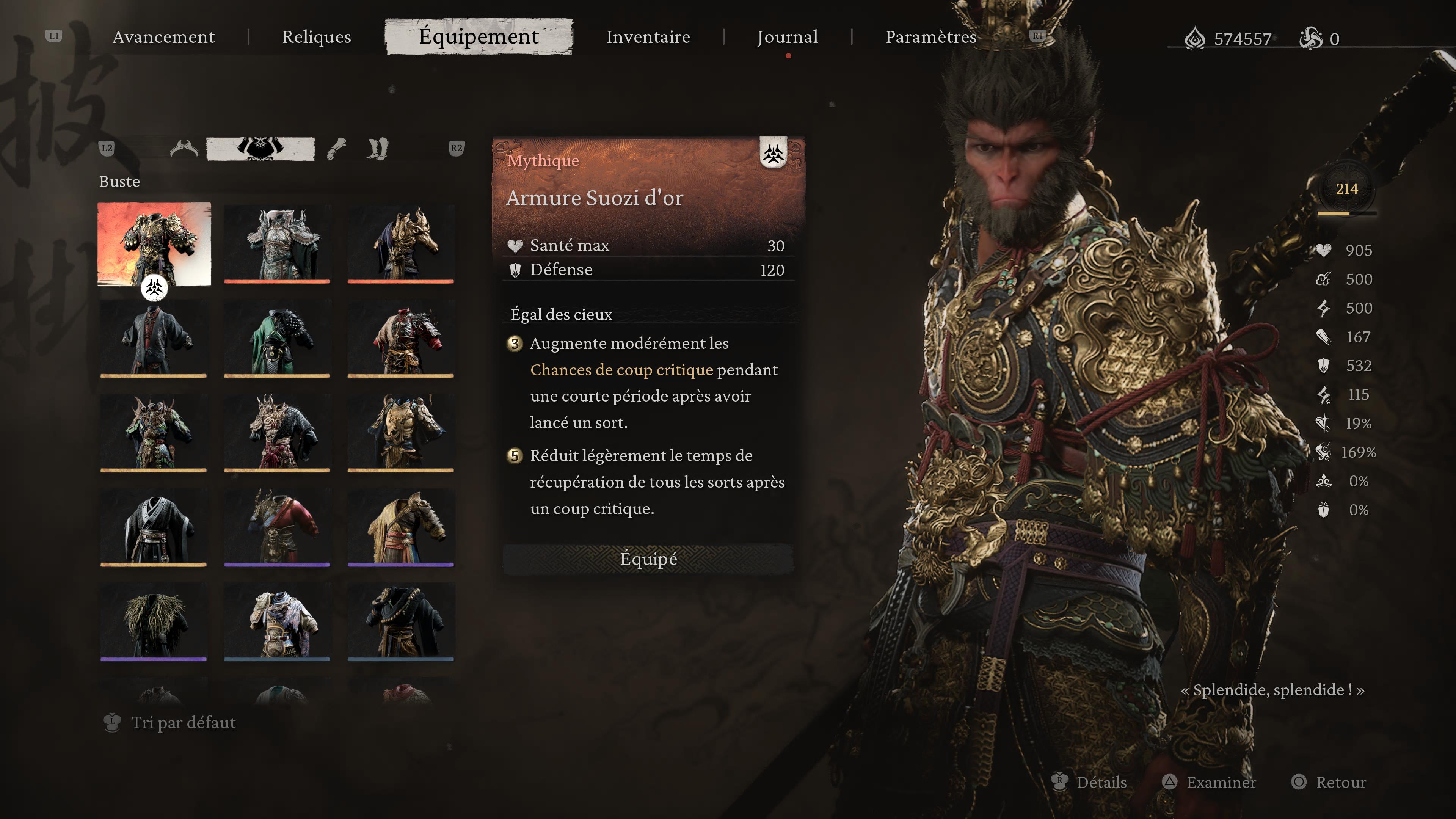Select the leg armor slot icon
Viewport: 1456px width, 819px height.
[378, 149]
